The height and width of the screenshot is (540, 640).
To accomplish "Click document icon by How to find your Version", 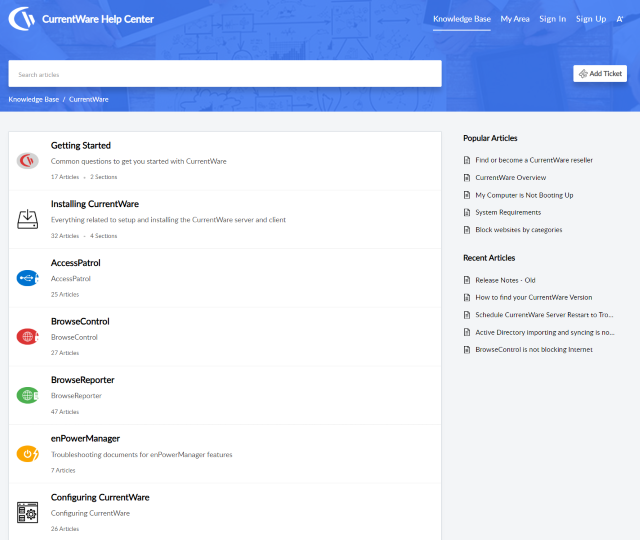I will tap(467, 298).
